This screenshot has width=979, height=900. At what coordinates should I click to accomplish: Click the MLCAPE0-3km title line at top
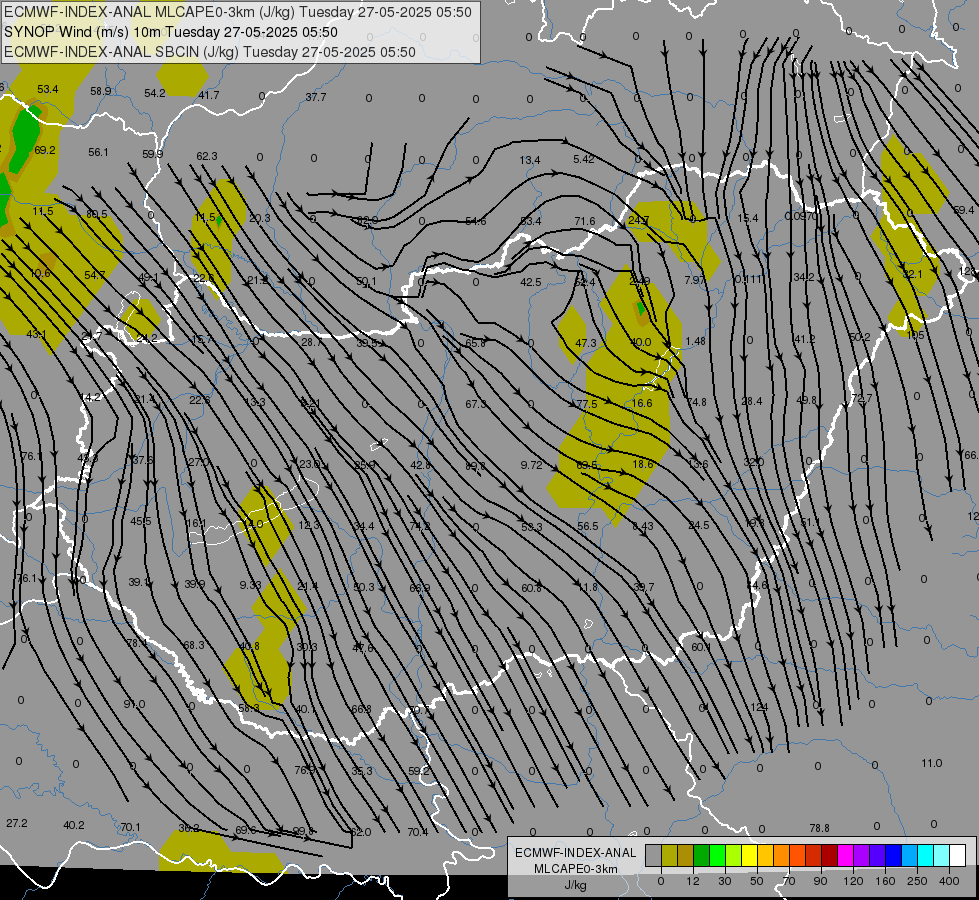click(x=238, y=12)
